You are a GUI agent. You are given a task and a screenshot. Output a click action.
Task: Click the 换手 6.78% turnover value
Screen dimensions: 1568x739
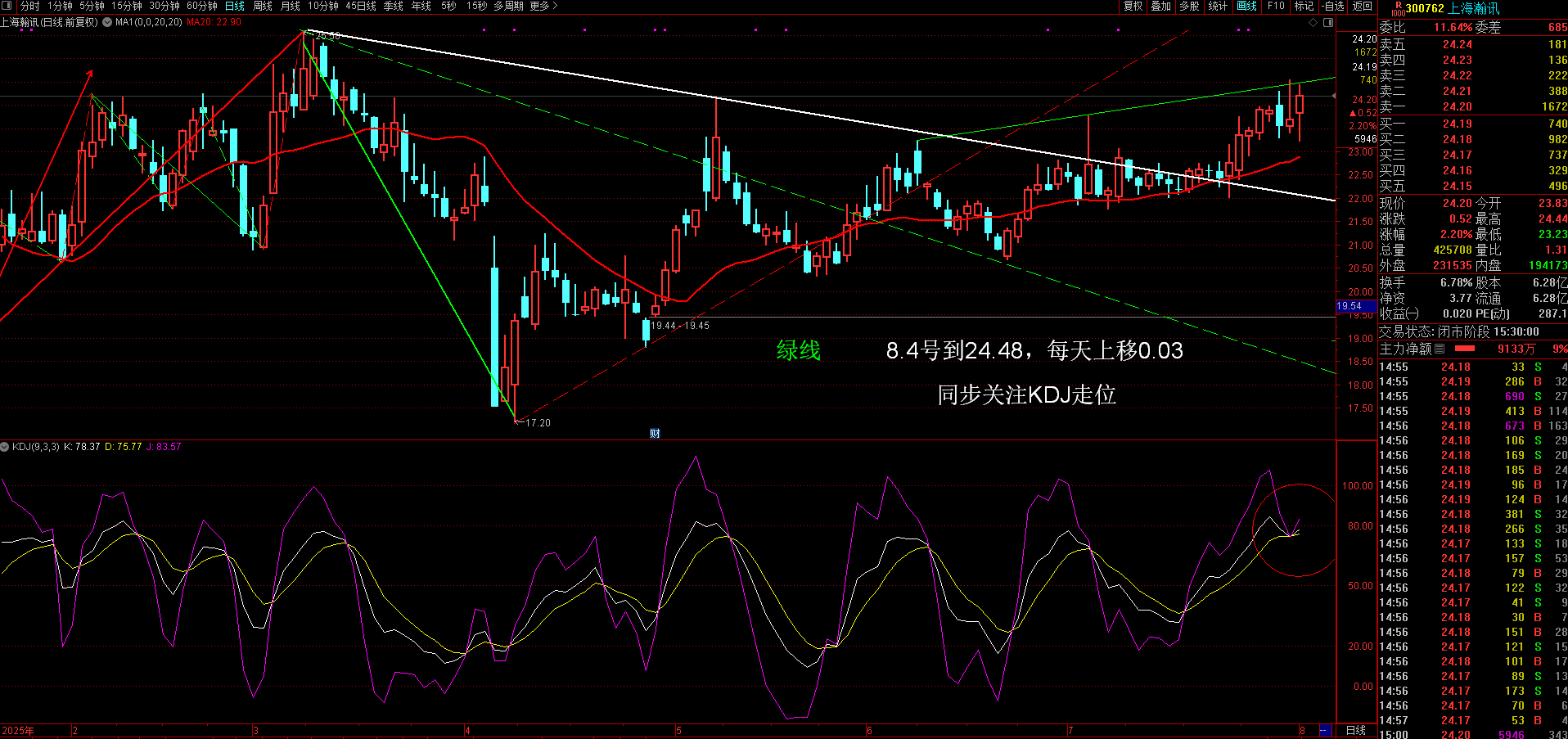click(x=1457, y=282)
